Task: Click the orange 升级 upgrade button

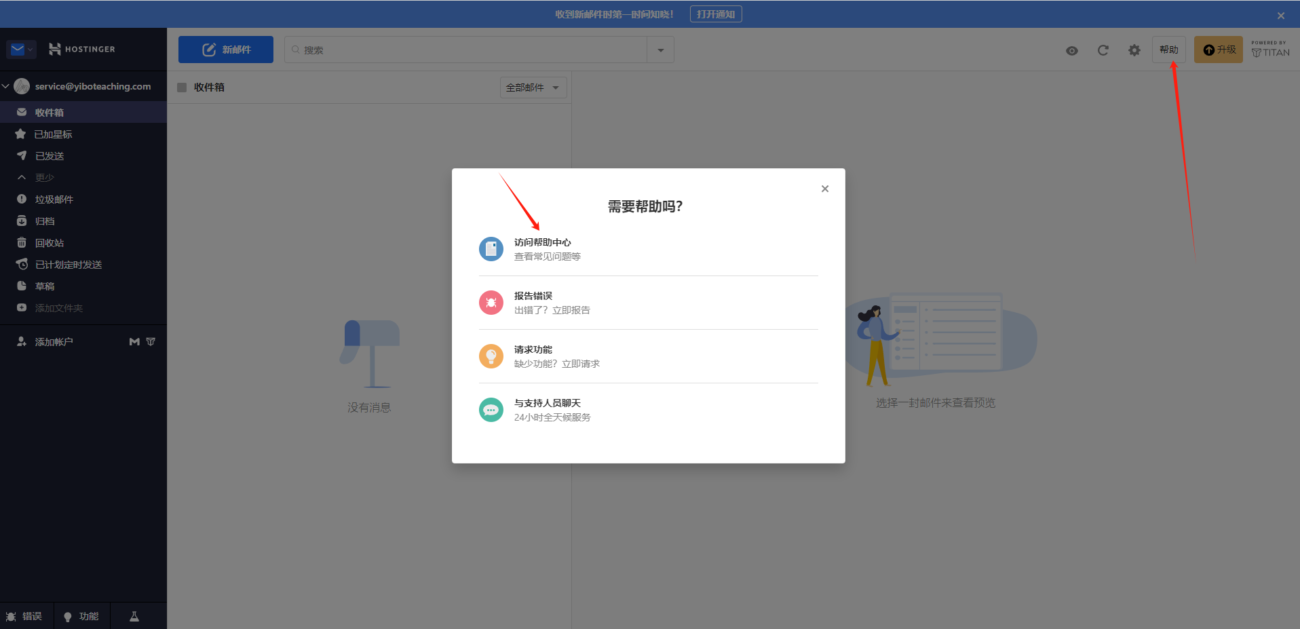Action: tap(1218, 50)
